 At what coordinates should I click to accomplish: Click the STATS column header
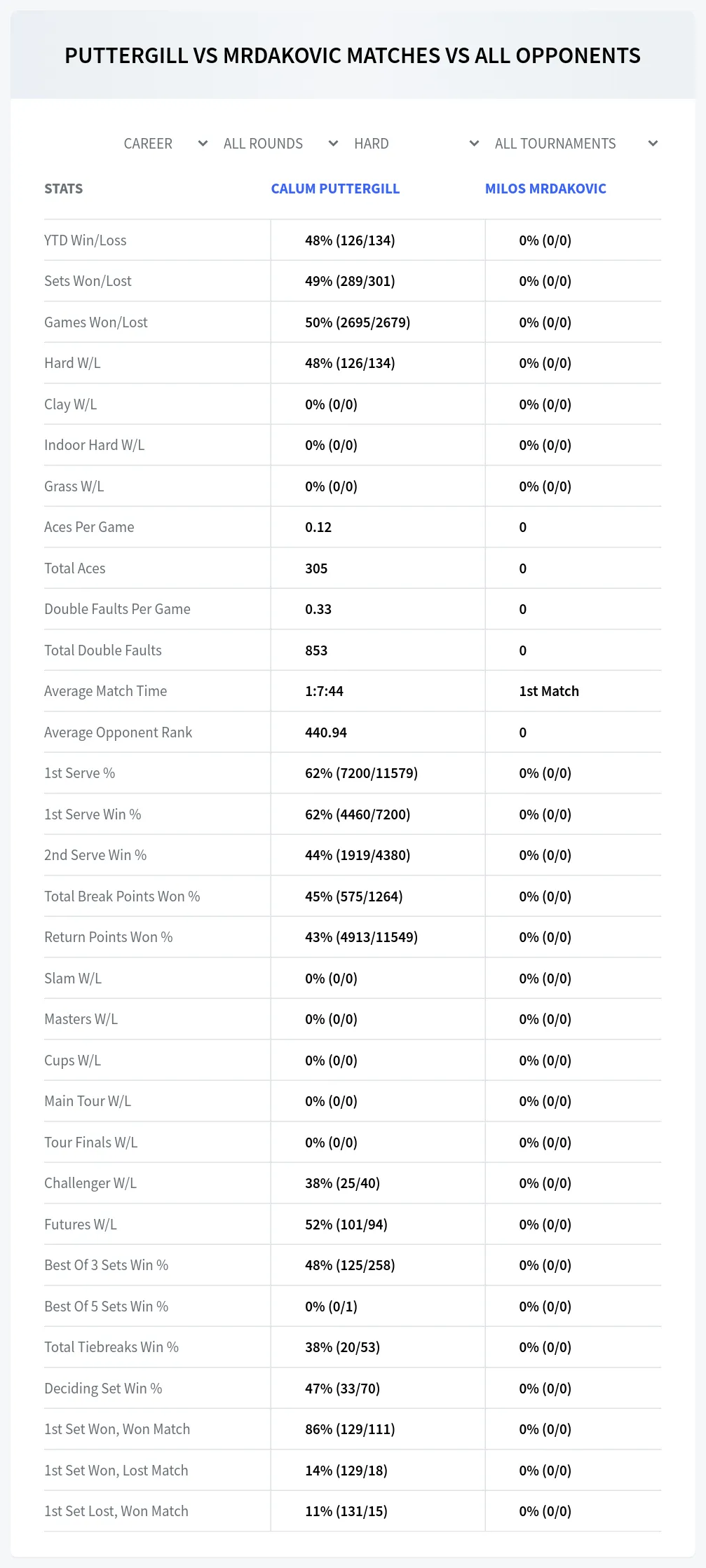point(64,189)
